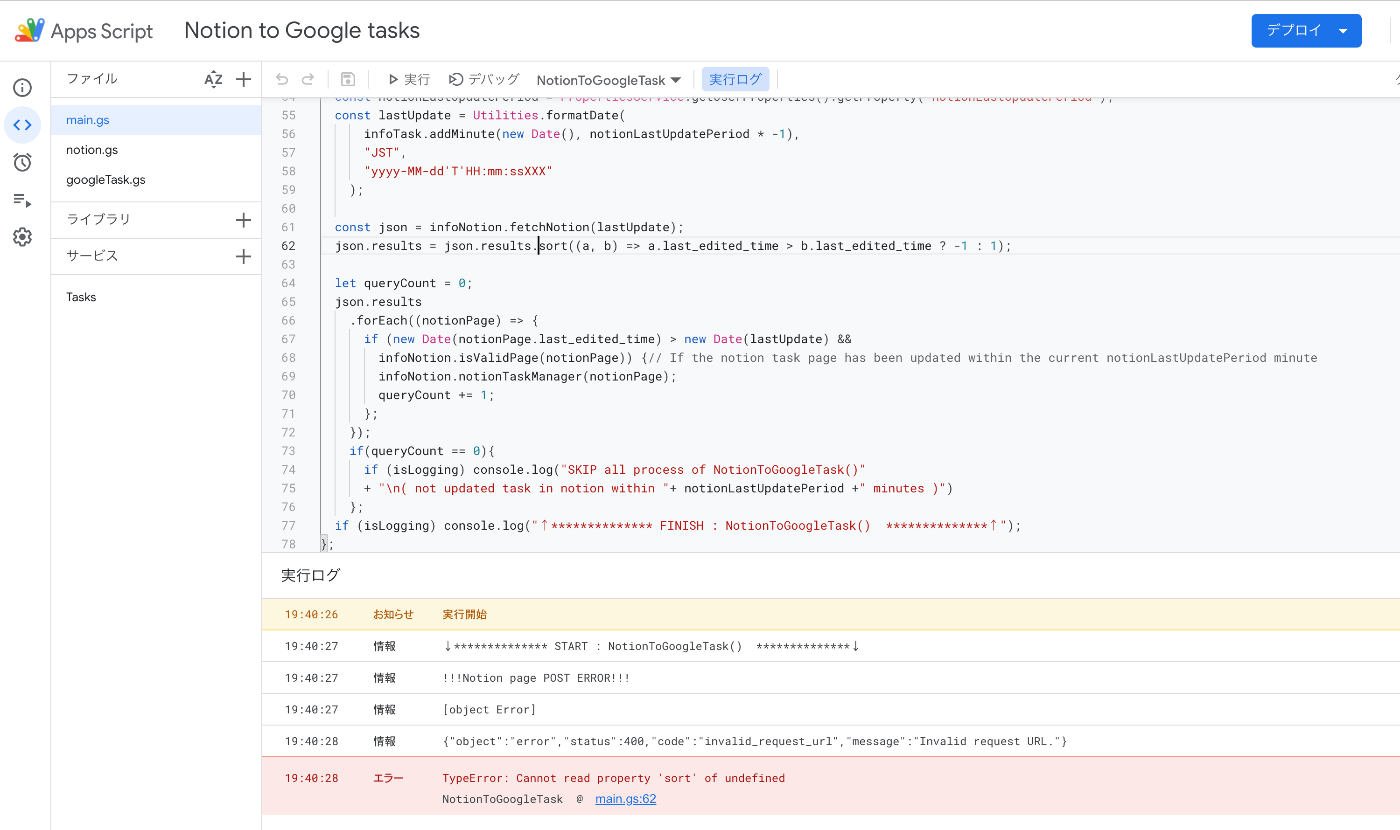
Task: Click the project title Notion to Google tasks
Action: [x=302, y=31]
